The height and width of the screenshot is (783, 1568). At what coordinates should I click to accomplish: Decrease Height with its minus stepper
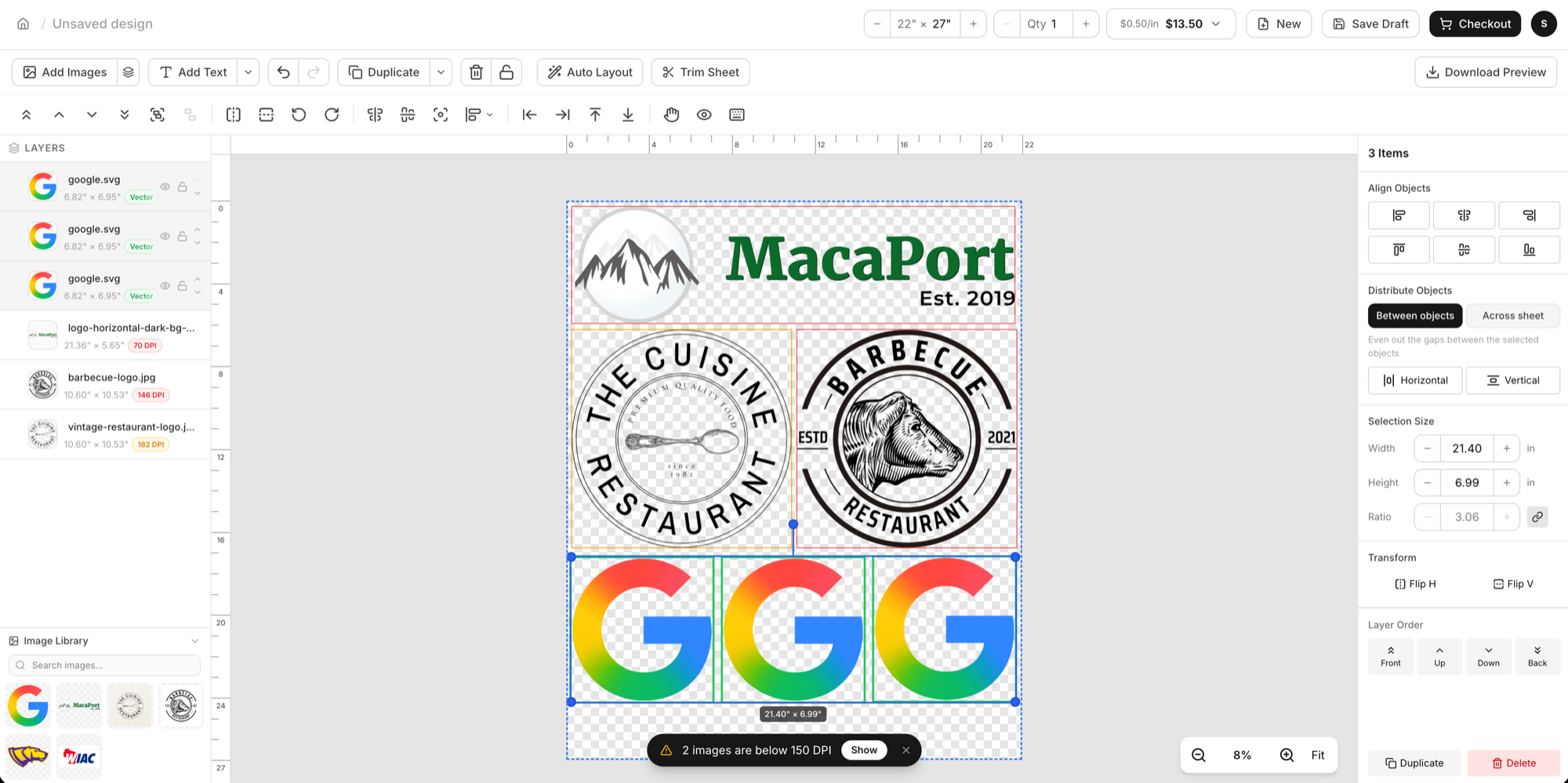pyautogui.click(x=1428, y=483)
